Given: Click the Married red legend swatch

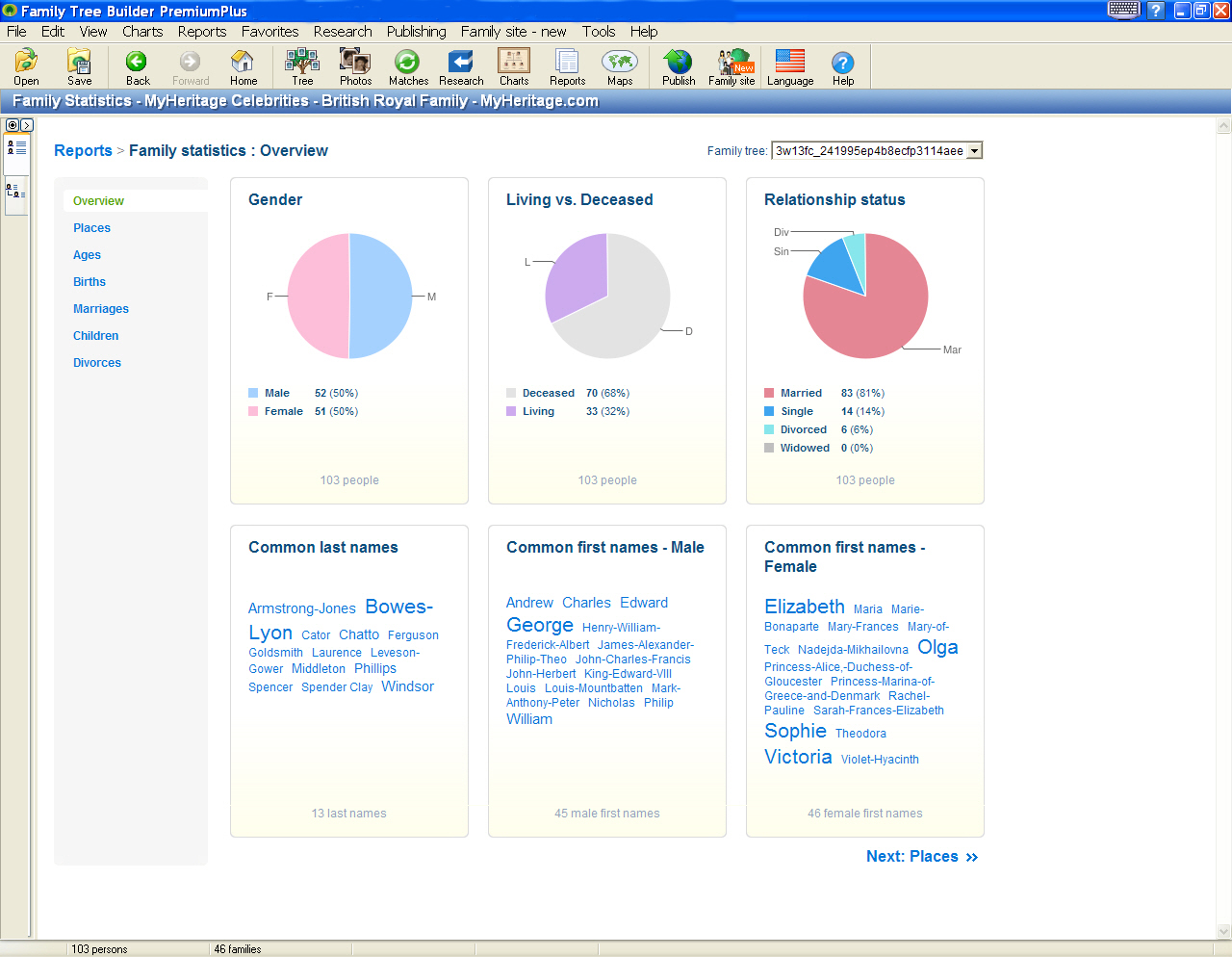Looking at the screenshot, I should 769,393.
